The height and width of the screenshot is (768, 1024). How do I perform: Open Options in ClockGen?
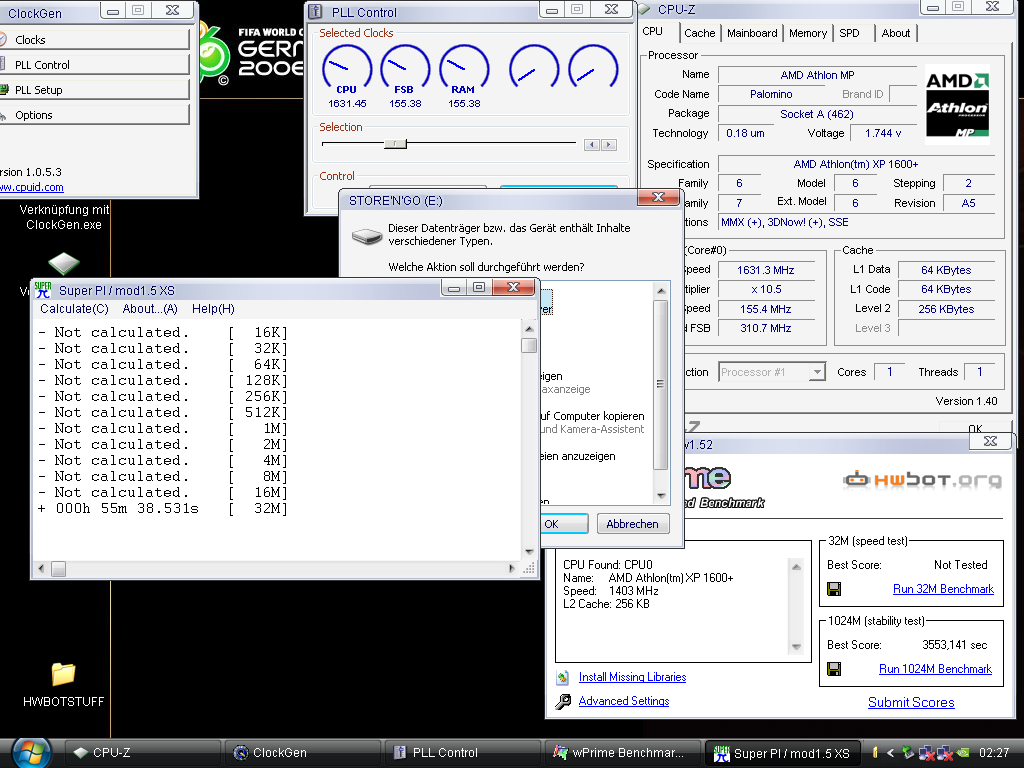(x=95, y=115)
